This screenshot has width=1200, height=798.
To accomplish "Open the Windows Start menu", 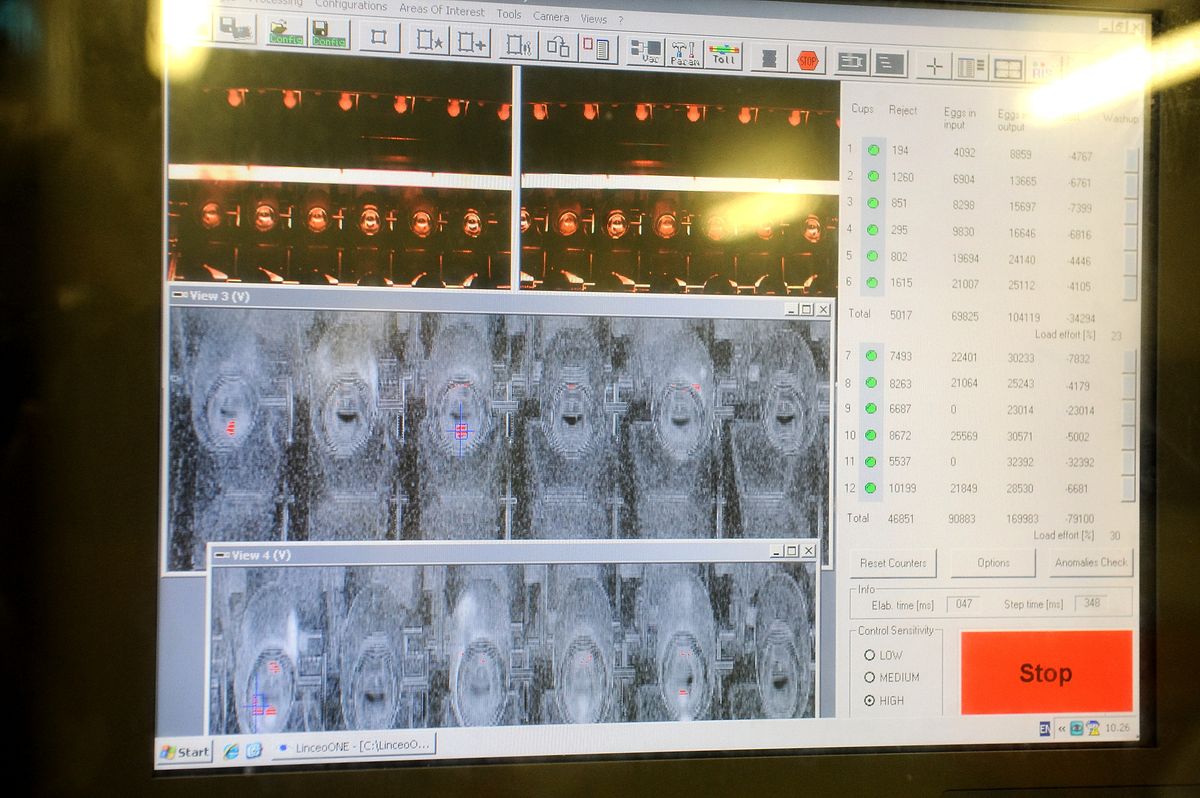I will [x=186, y=751].
